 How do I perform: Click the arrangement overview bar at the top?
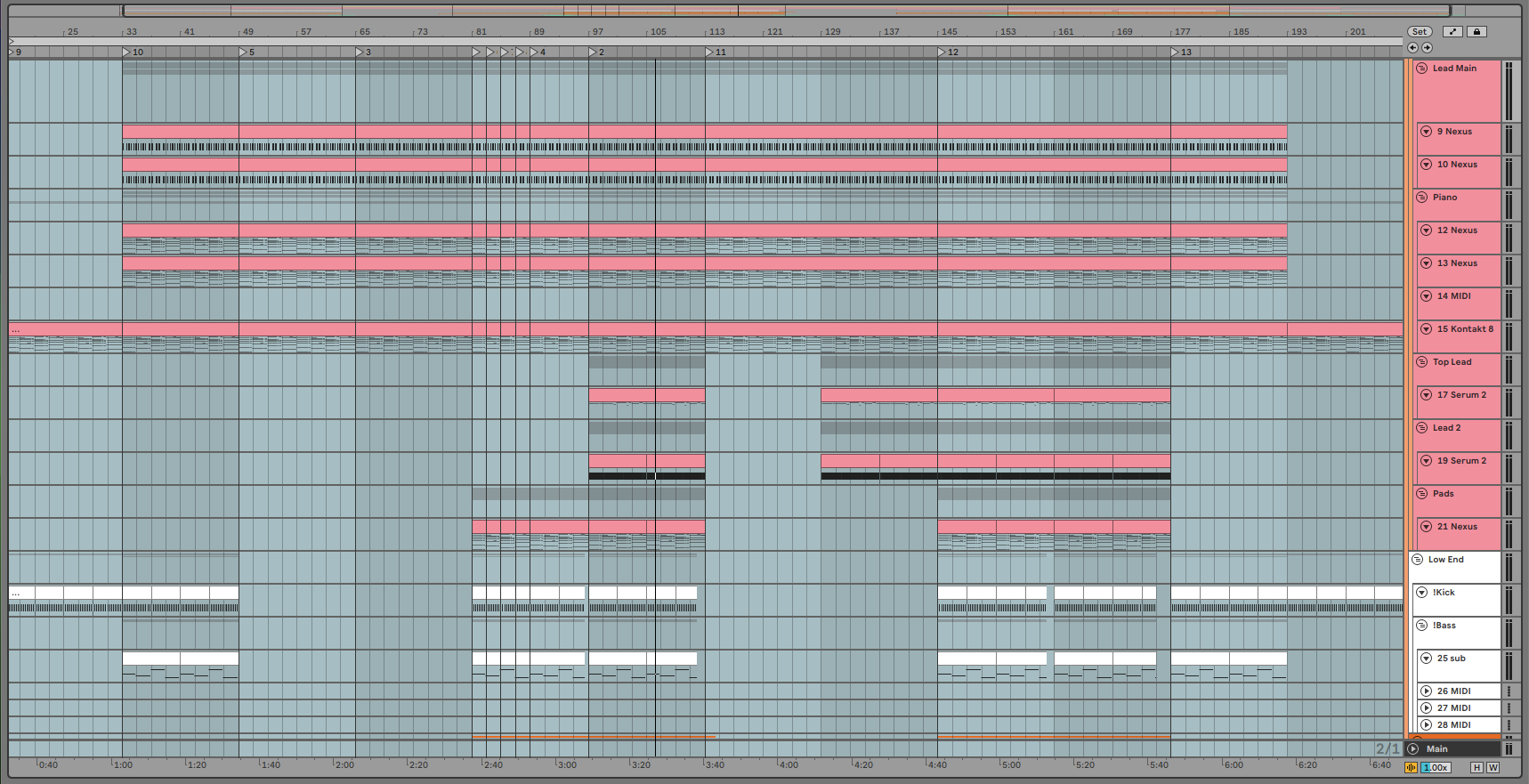787,11
